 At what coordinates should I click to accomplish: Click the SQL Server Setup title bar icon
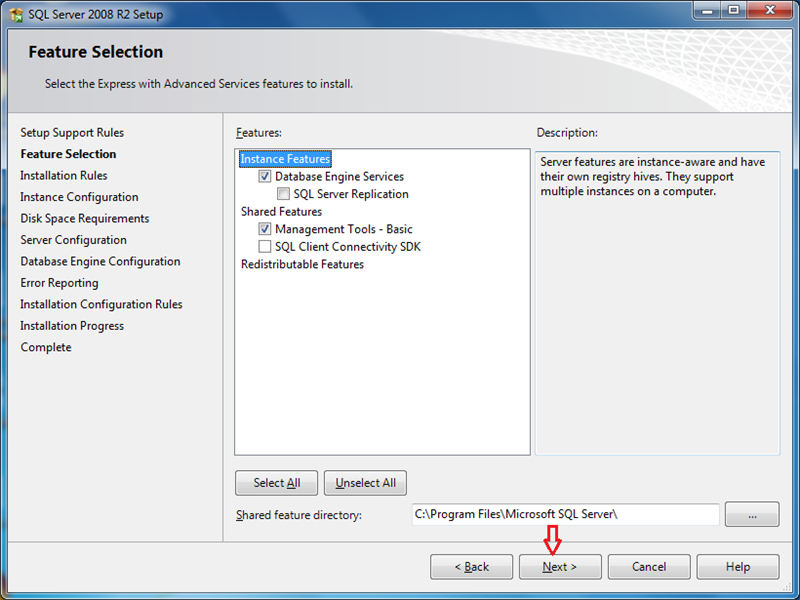(x=16, y=15)
